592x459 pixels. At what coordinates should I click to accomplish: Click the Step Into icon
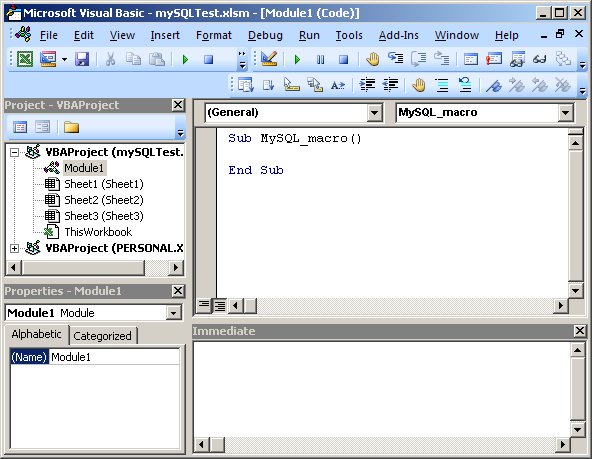[396, 59]
